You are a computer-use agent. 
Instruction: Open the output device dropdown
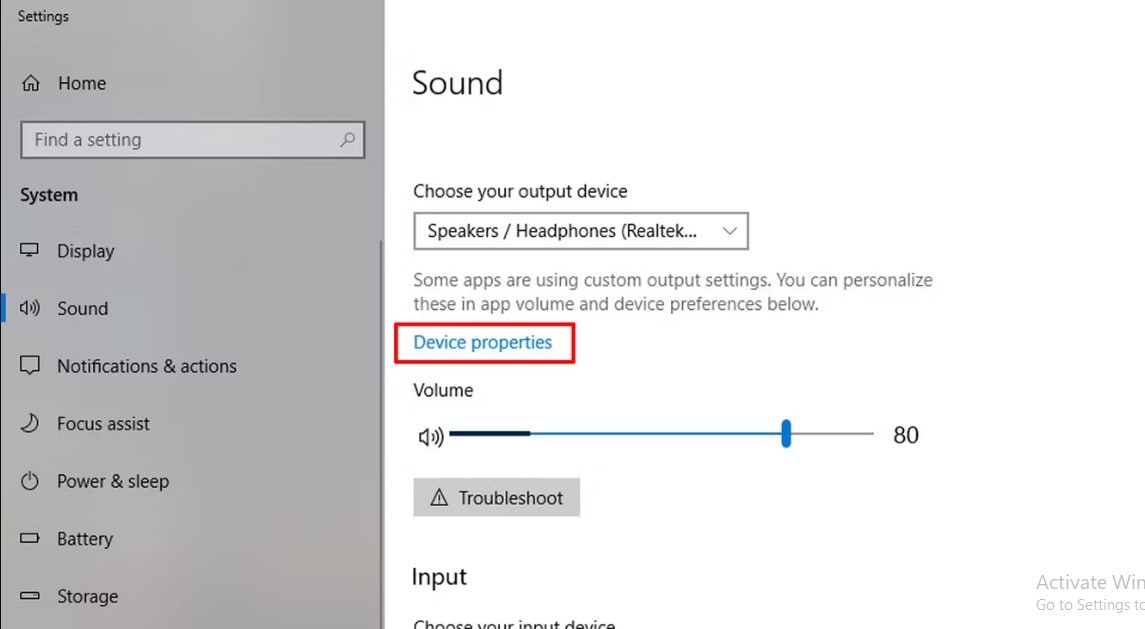click(581, 231)
